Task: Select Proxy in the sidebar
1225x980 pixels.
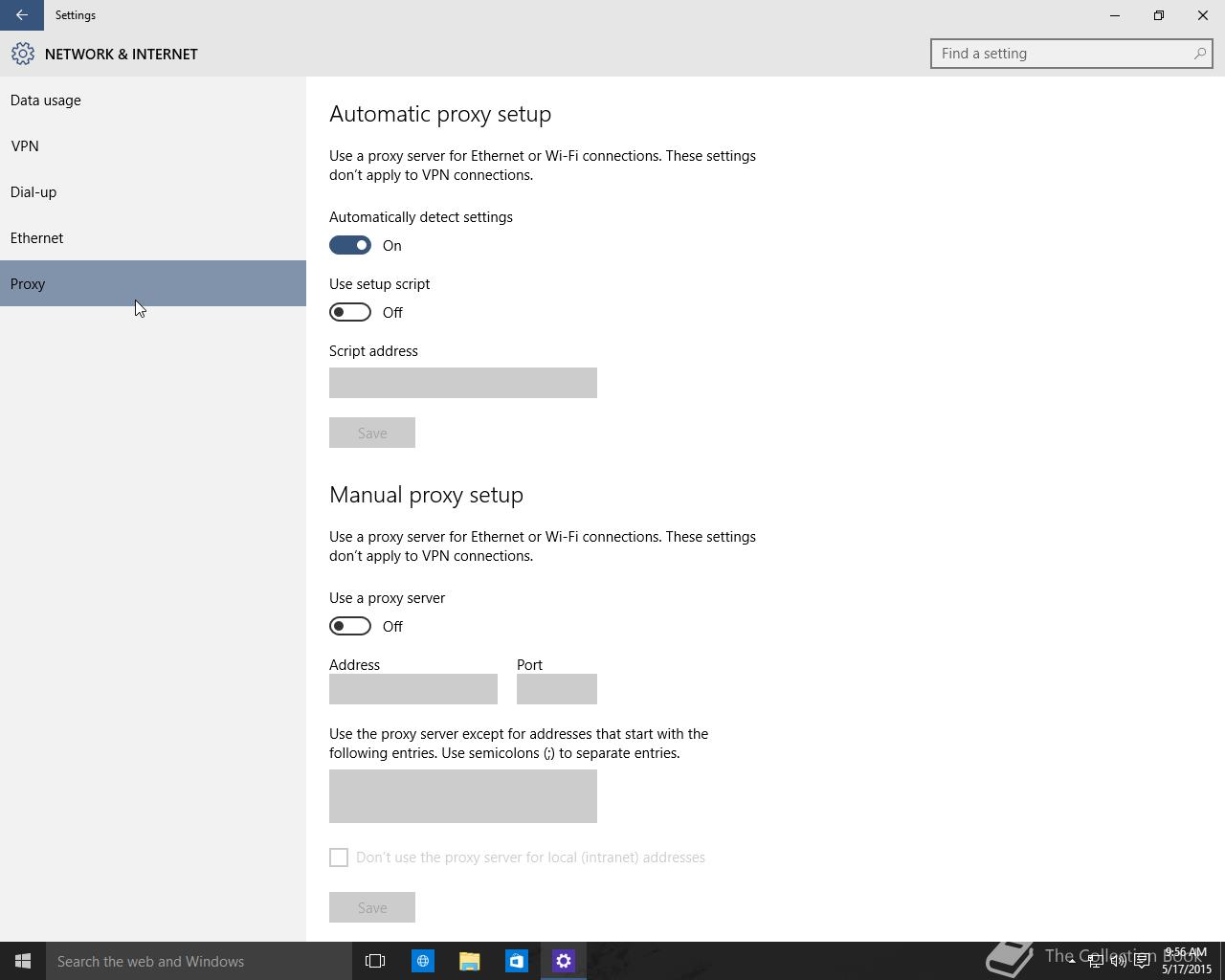Action: (153, 283)
